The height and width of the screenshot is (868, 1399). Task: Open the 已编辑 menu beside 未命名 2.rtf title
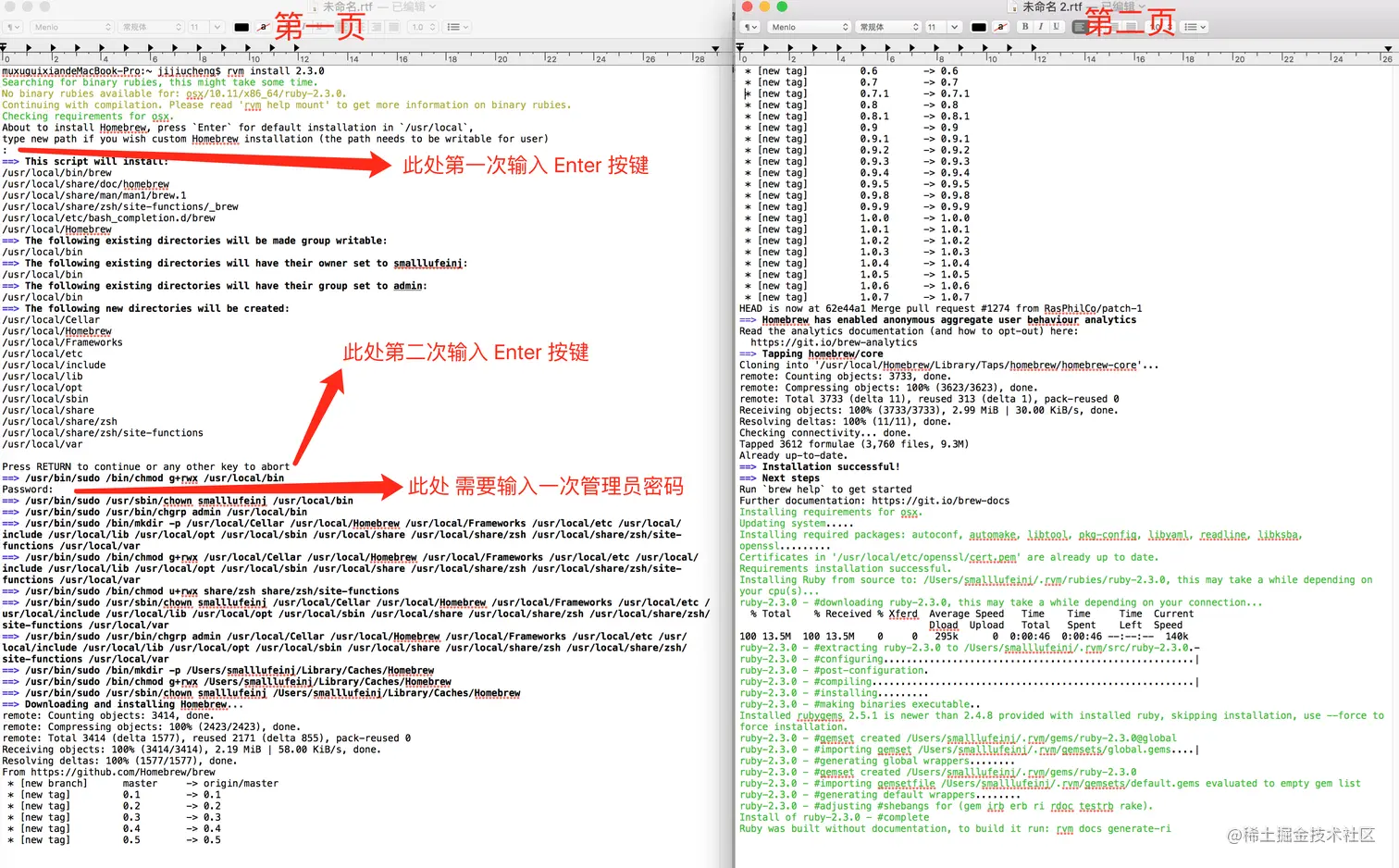1118,6
